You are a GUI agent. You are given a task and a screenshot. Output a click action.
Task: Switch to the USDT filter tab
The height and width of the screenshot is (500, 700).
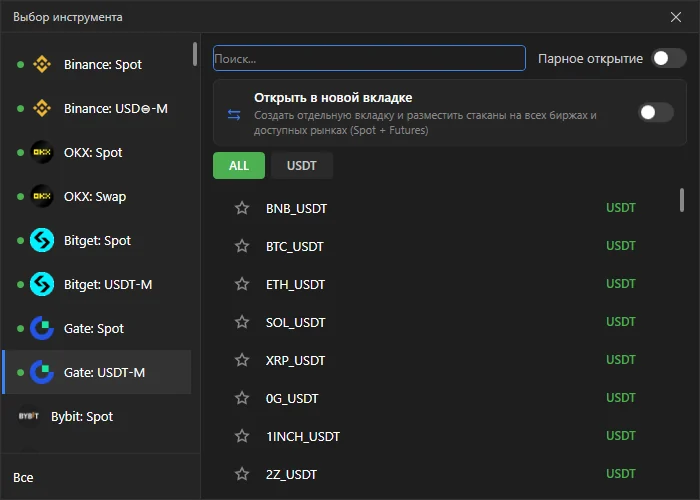(x=302, y=166)
